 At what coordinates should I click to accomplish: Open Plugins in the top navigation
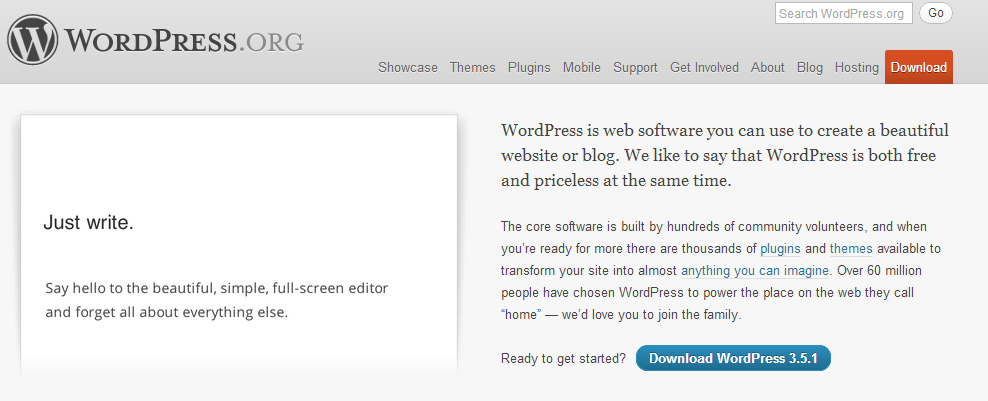pos(529,68)
